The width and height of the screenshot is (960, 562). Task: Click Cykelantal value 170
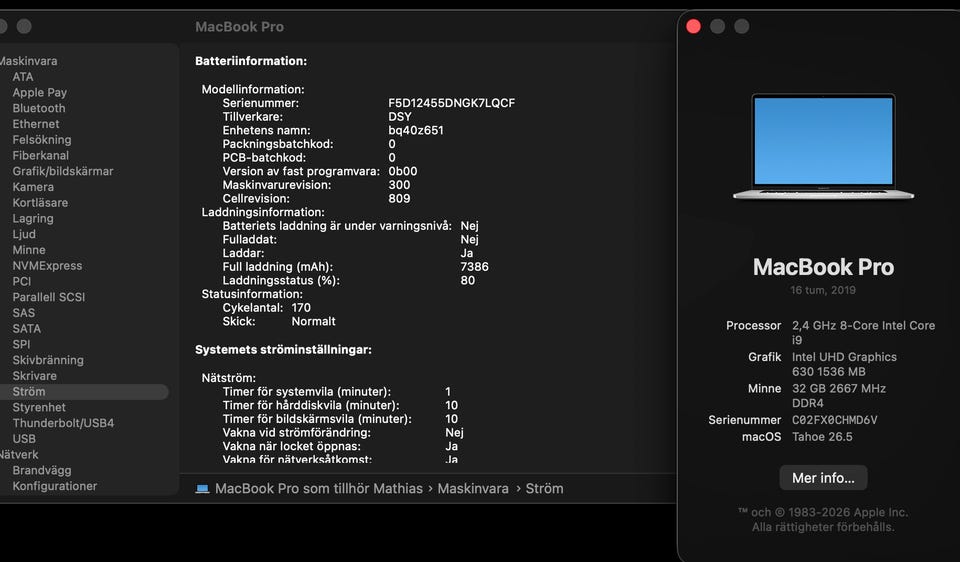(301, 308)
